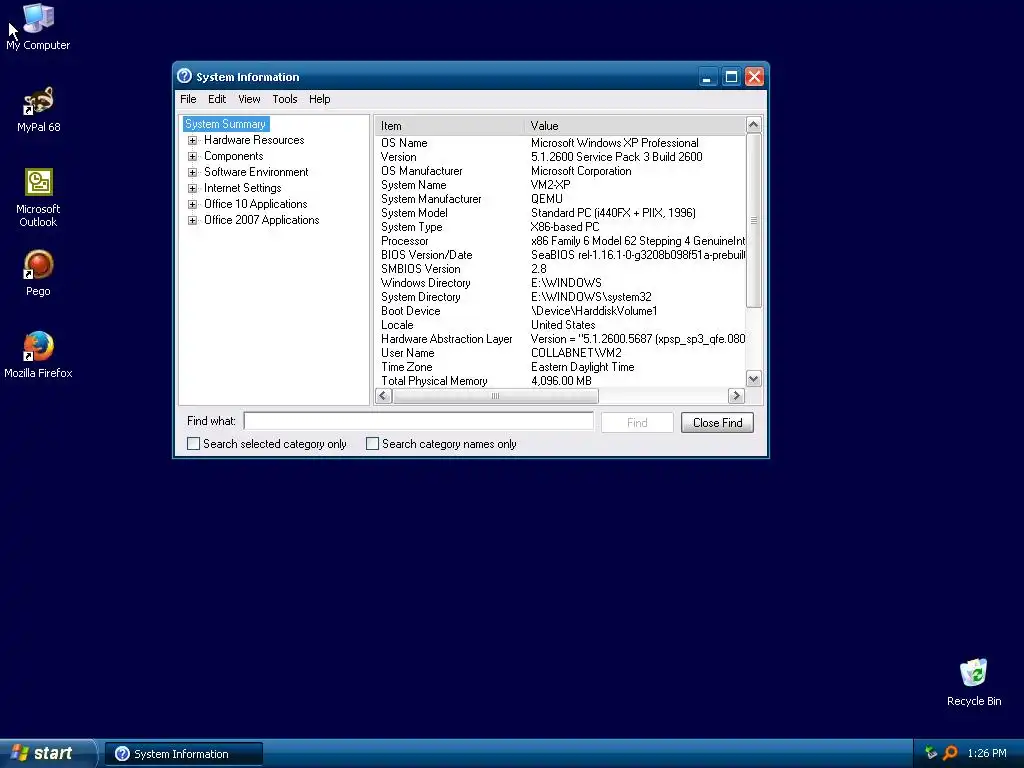Click inside the 'Find what' text field
Viewport: 1024px width, 768px height.
click(419, 421)
